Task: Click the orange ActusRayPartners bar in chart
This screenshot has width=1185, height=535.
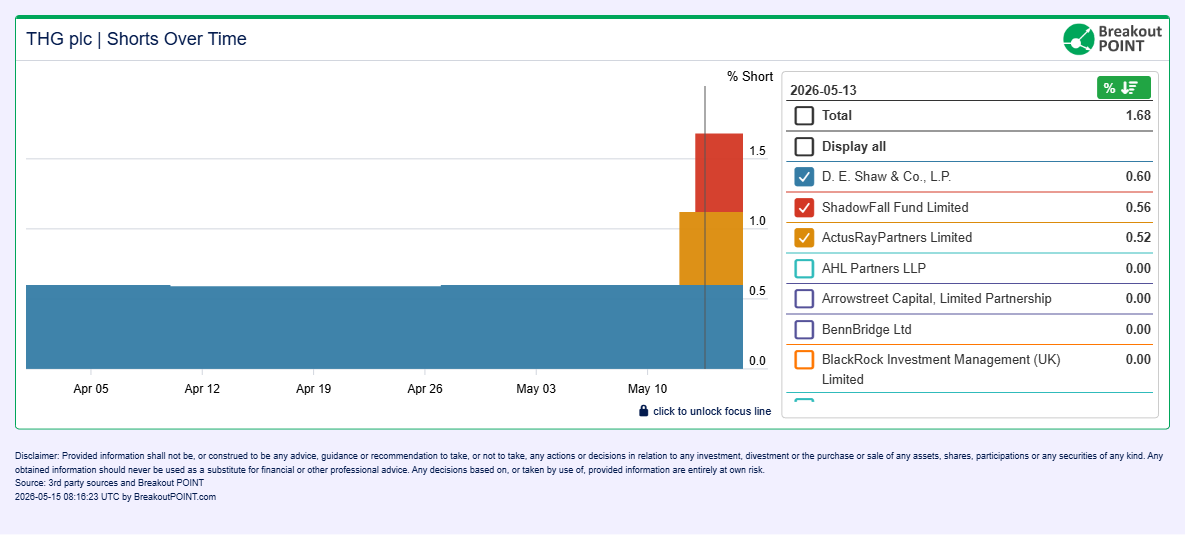Action: pyautogui.click(x=711, y=249)
